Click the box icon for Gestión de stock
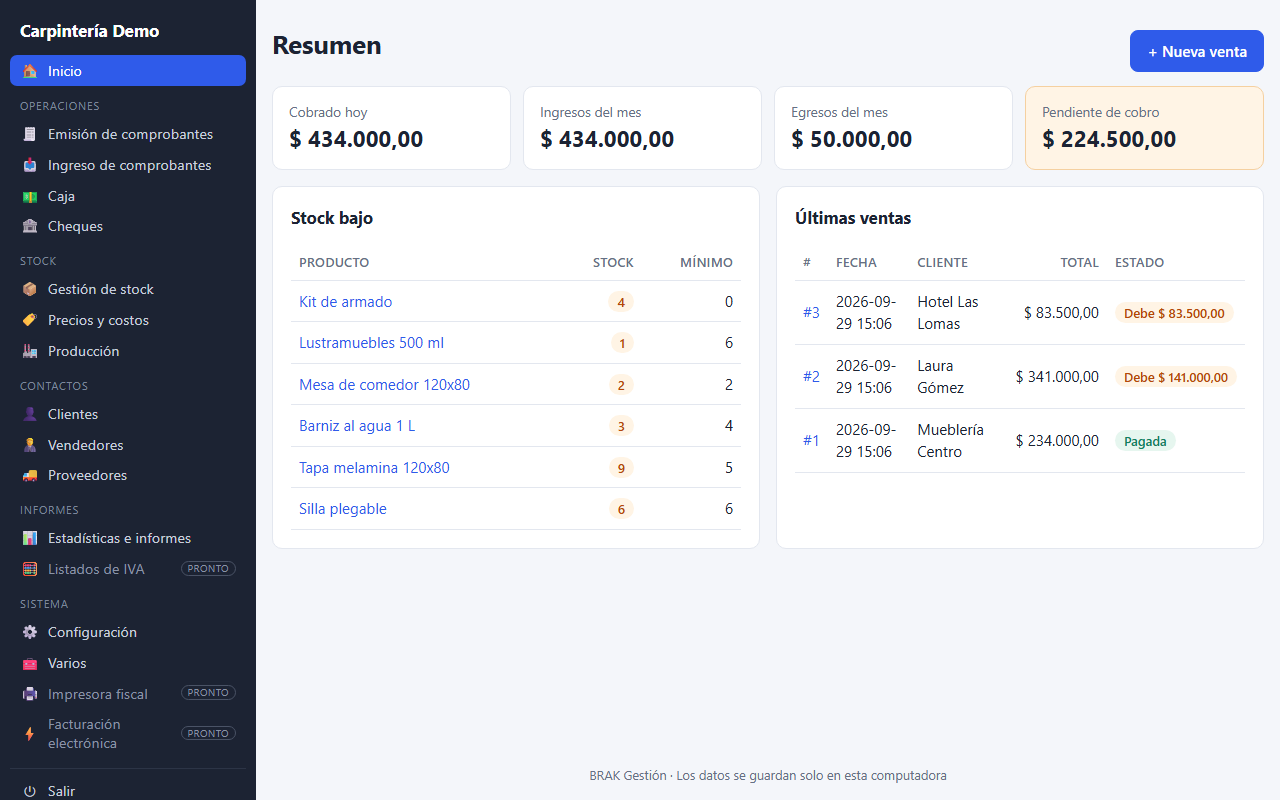 [x=30, y=289]
